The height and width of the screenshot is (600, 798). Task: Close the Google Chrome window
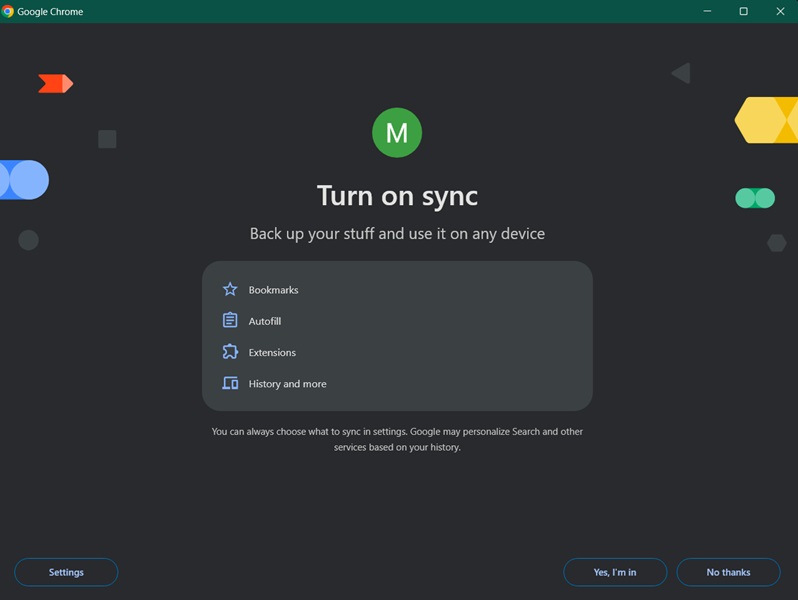(x=780, y=11)
